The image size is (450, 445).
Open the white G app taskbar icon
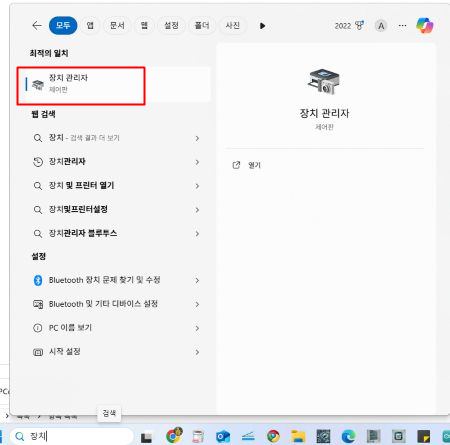click(398, 436)
